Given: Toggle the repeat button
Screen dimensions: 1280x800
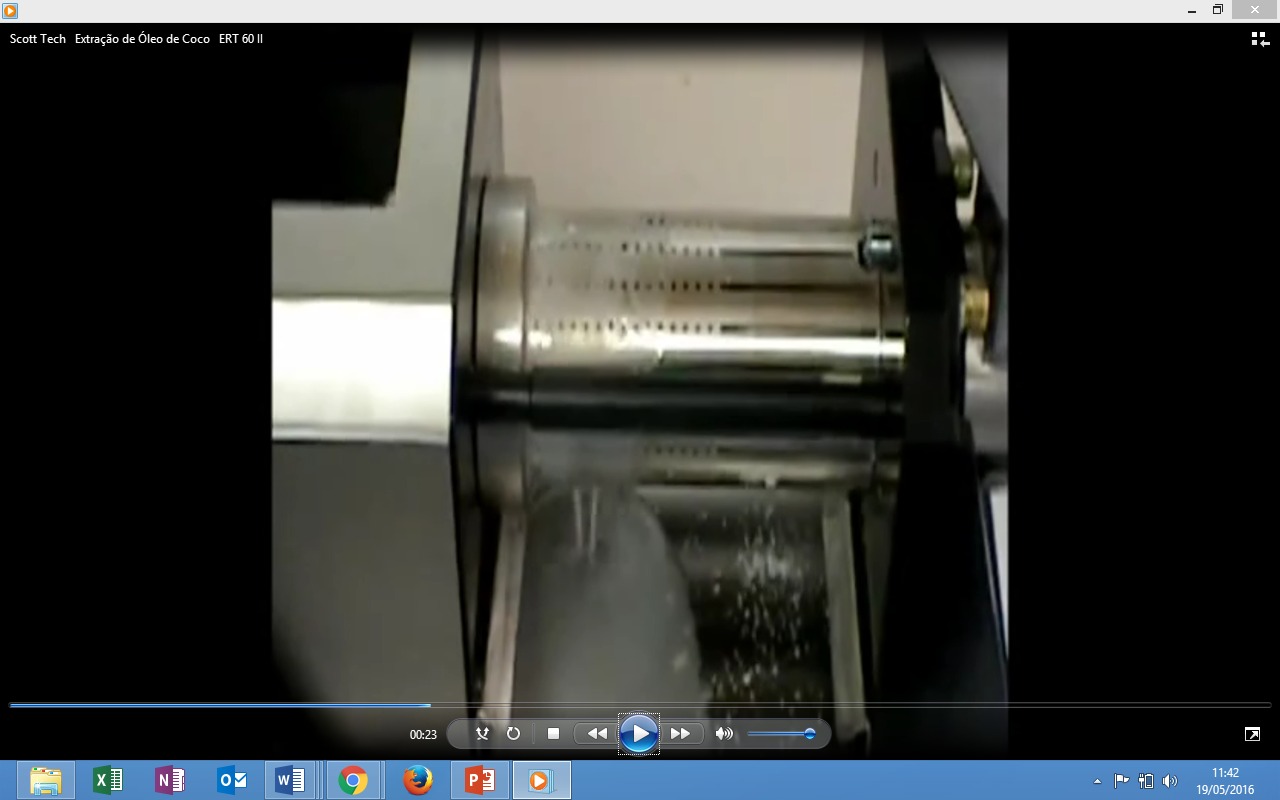Looking at the screenshot, I should [513, 734].
